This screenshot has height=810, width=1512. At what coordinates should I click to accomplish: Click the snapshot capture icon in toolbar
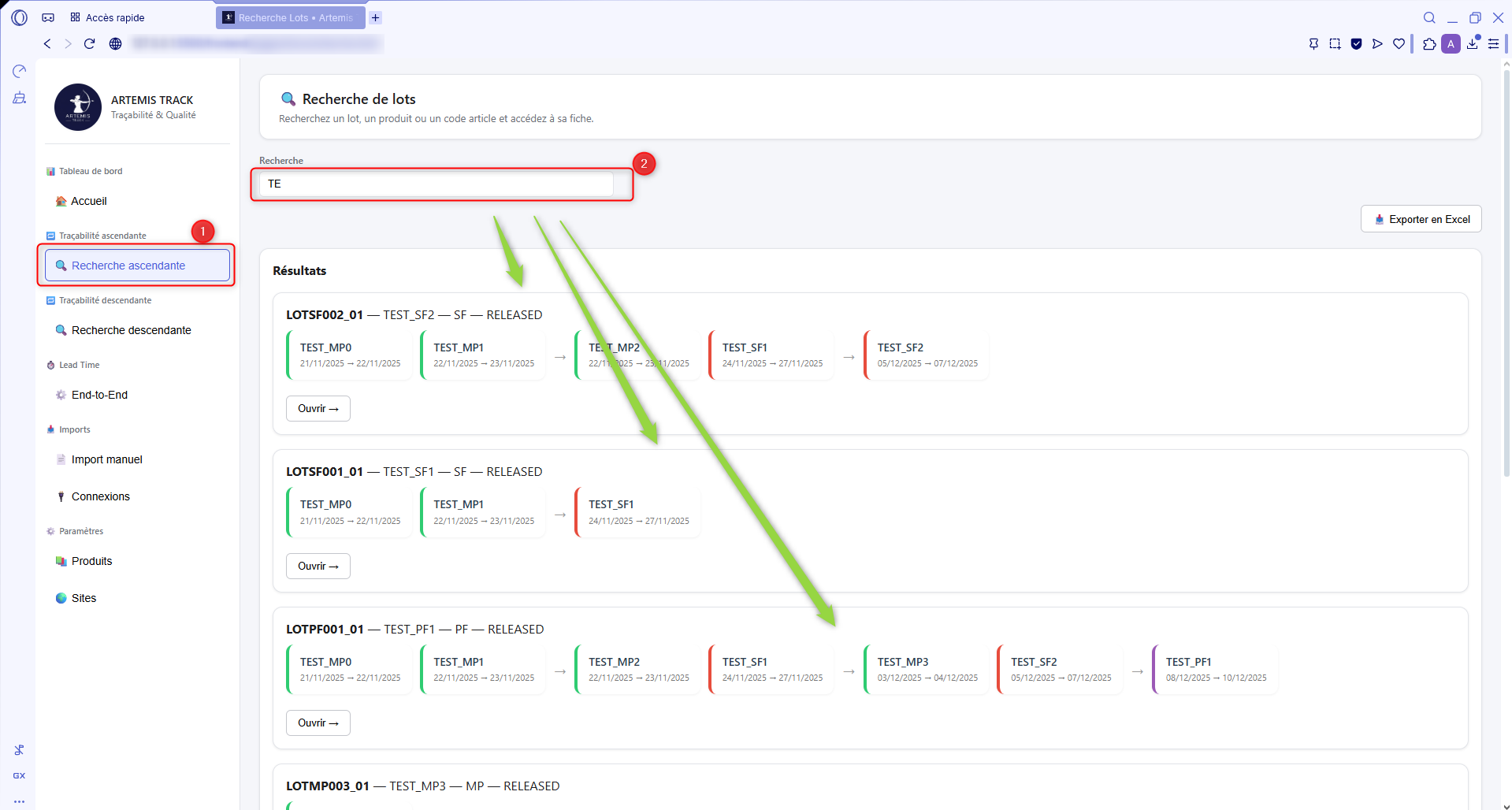[x=1335, y=44]
